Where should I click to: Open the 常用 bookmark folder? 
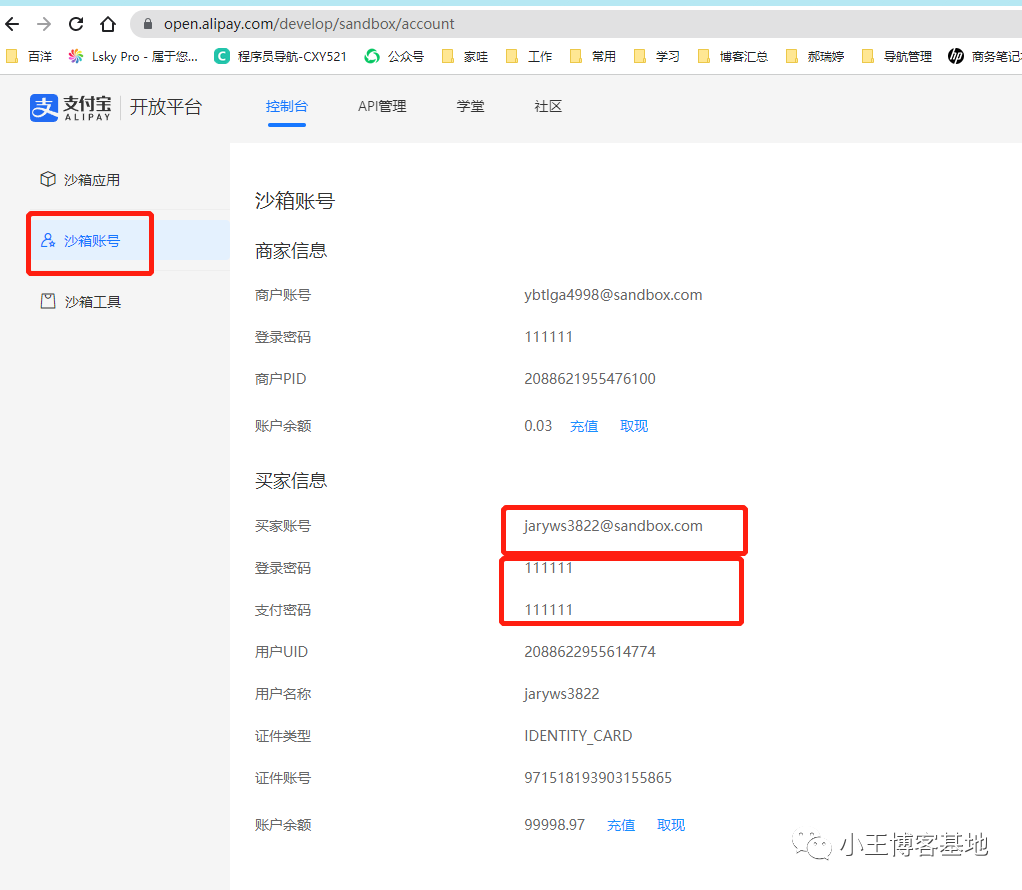point(592,57)
